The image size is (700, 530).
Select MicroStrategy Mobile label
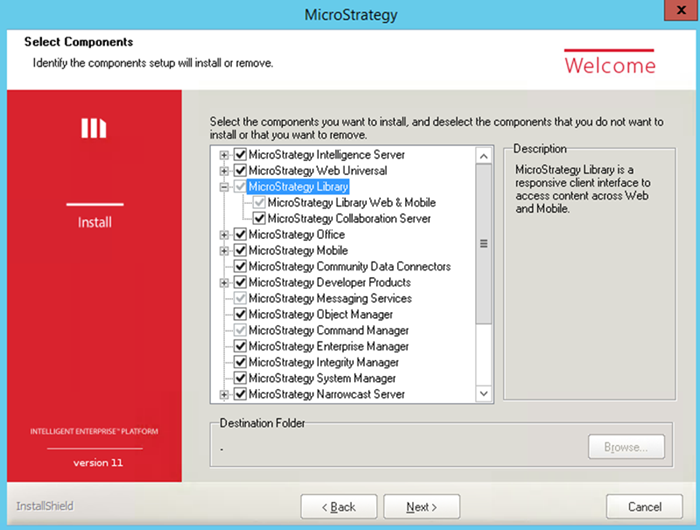pos(298,250)
